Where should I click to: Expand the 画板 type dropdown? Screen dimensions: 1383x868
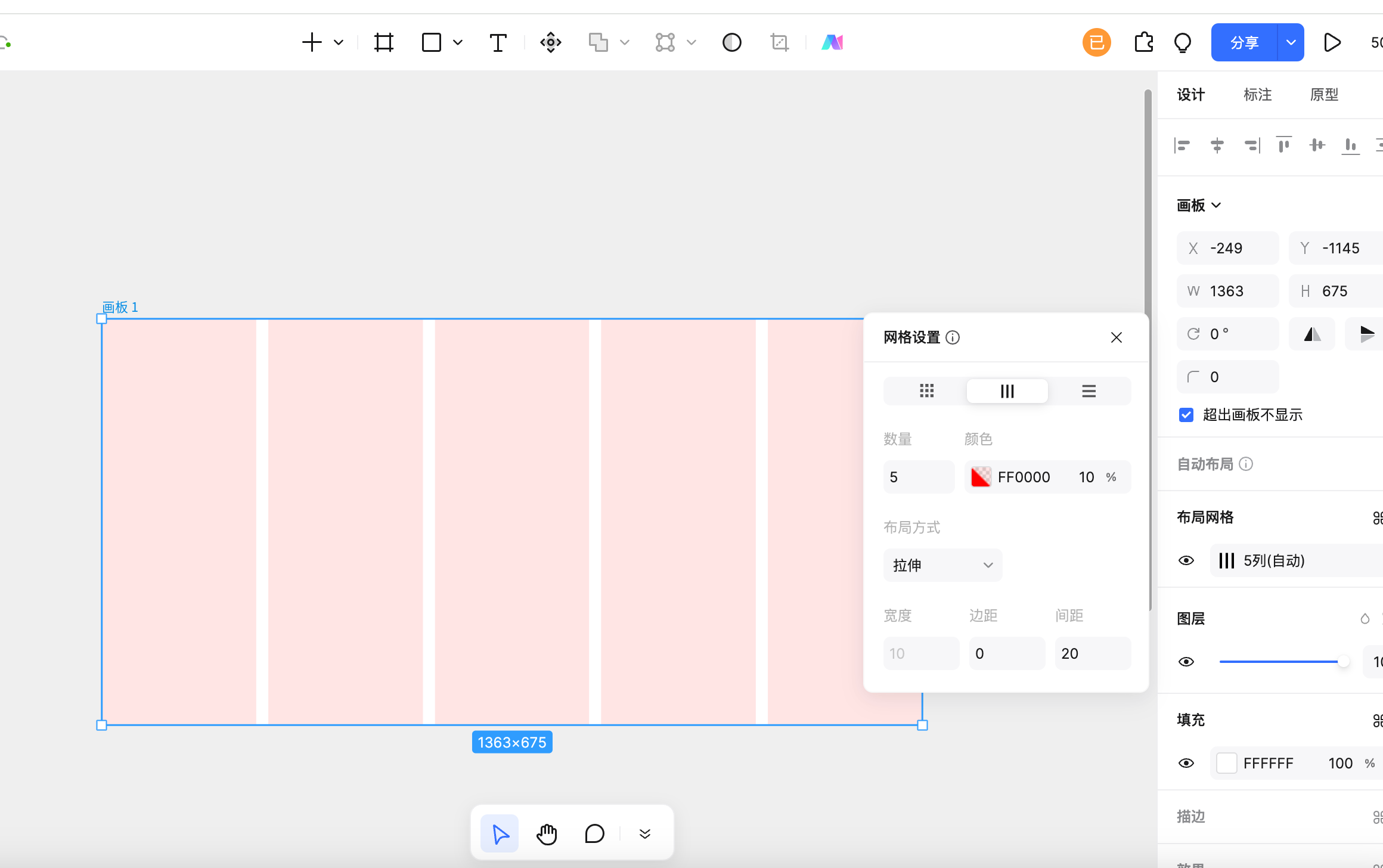[x=1199, y=206]
